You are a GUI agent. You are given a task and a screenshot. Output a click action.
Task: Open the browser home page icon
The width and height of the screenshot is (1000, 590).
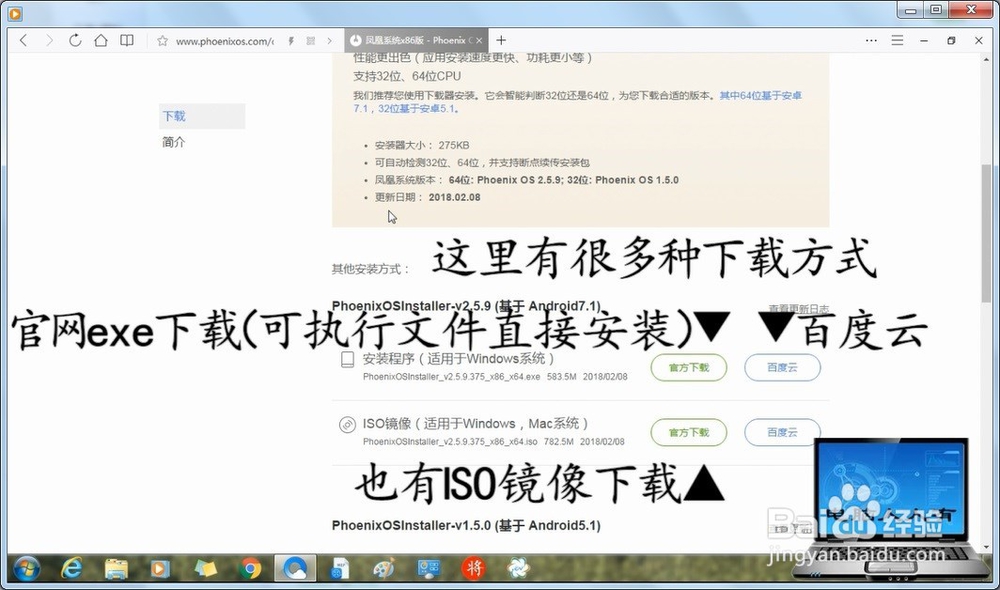pos(101,41)
